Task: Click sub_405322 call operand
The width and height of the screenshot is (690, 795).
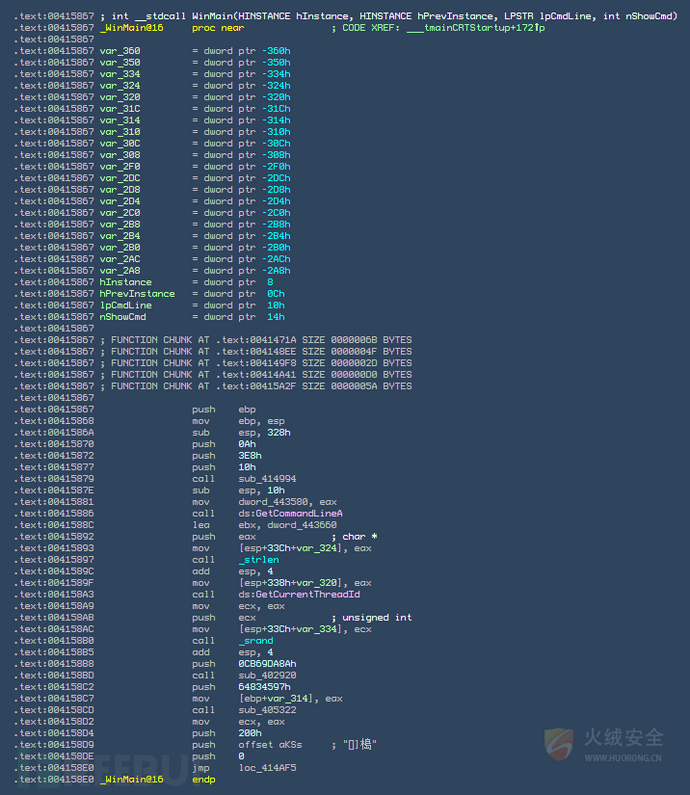Action: [x=267, y=710]
